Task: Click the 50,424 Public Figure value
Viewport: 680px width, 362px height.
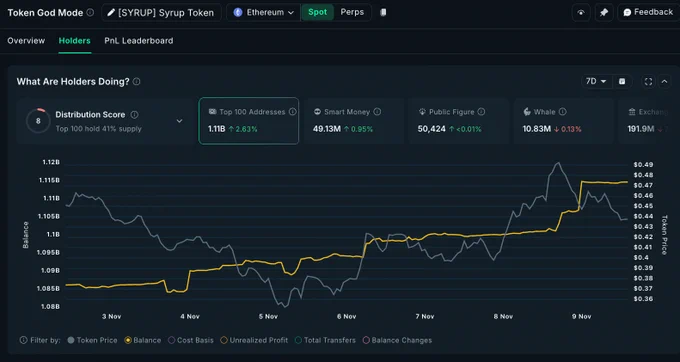Action: tap(432, 129)
